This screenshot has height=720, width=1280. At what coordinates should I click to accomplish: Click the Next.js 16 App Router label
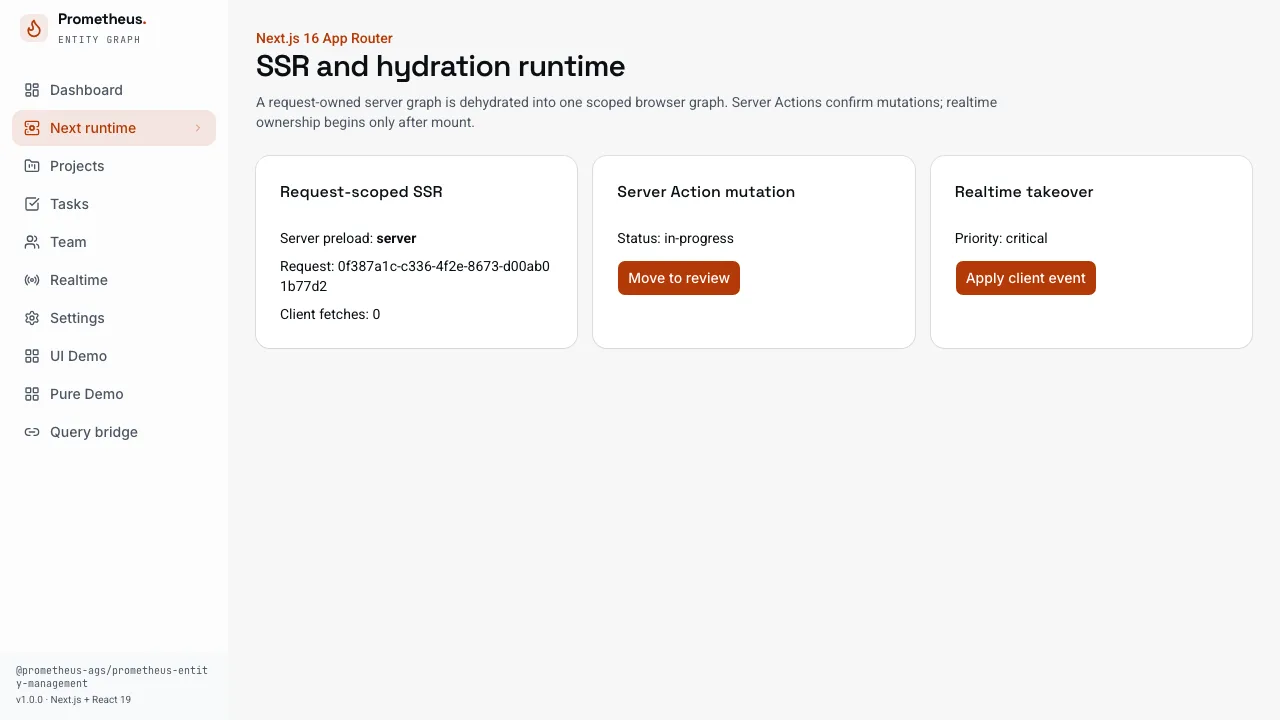tap(324, 38)
